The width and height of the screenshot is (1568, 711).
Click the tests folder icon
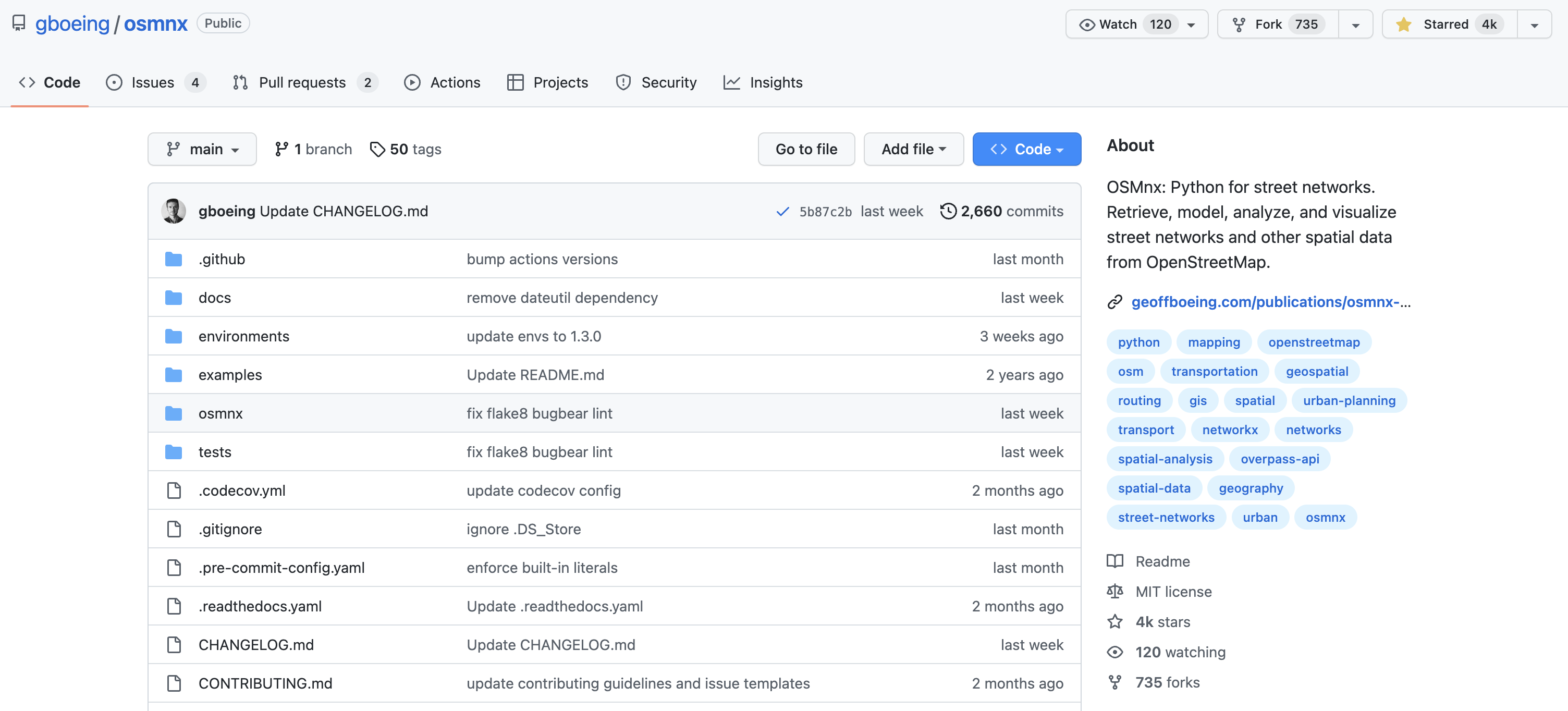tap(174, 452)
